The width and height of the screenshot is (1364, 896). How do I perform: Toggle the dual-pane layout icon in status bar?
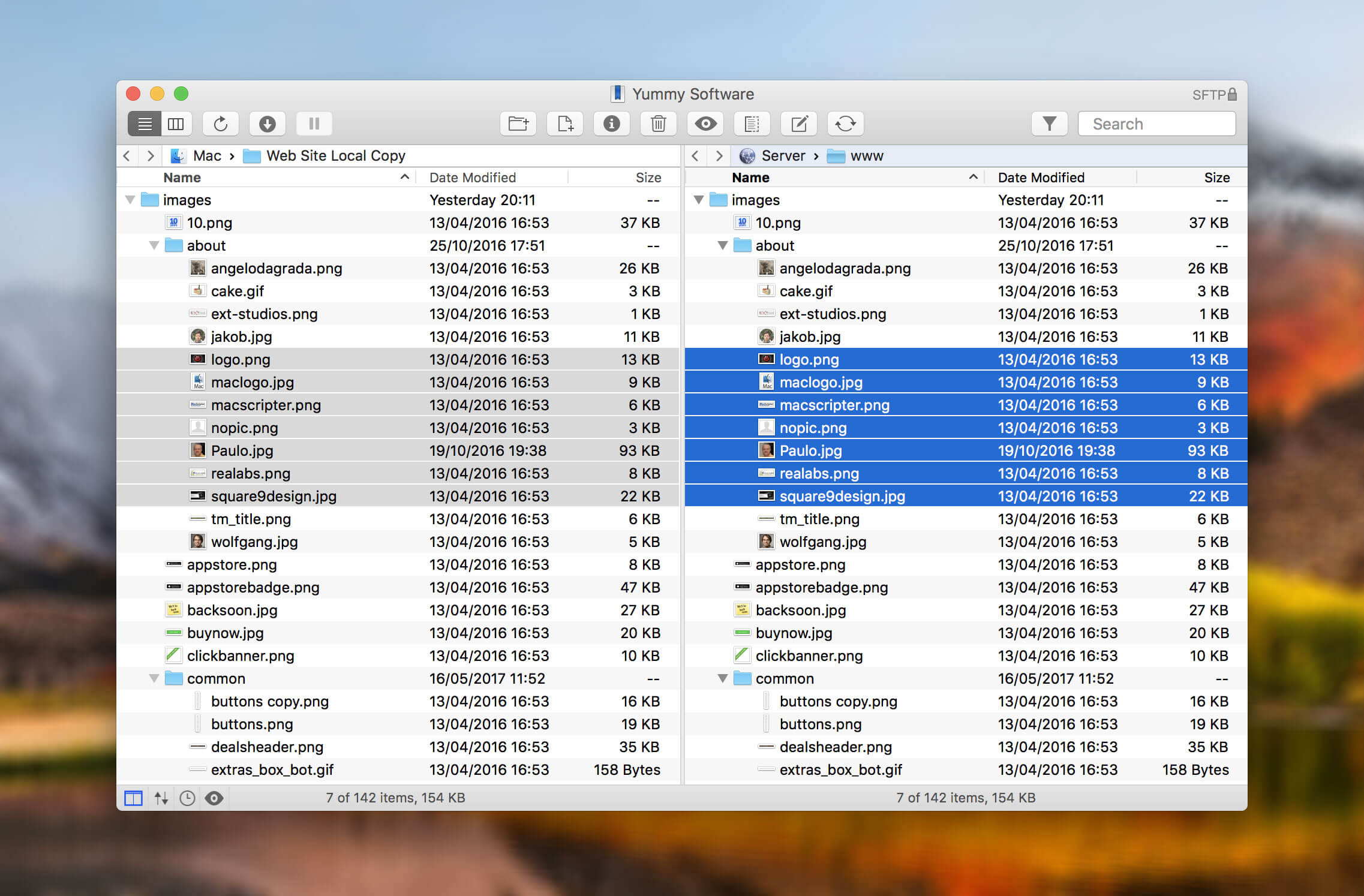tap(133, 798)
